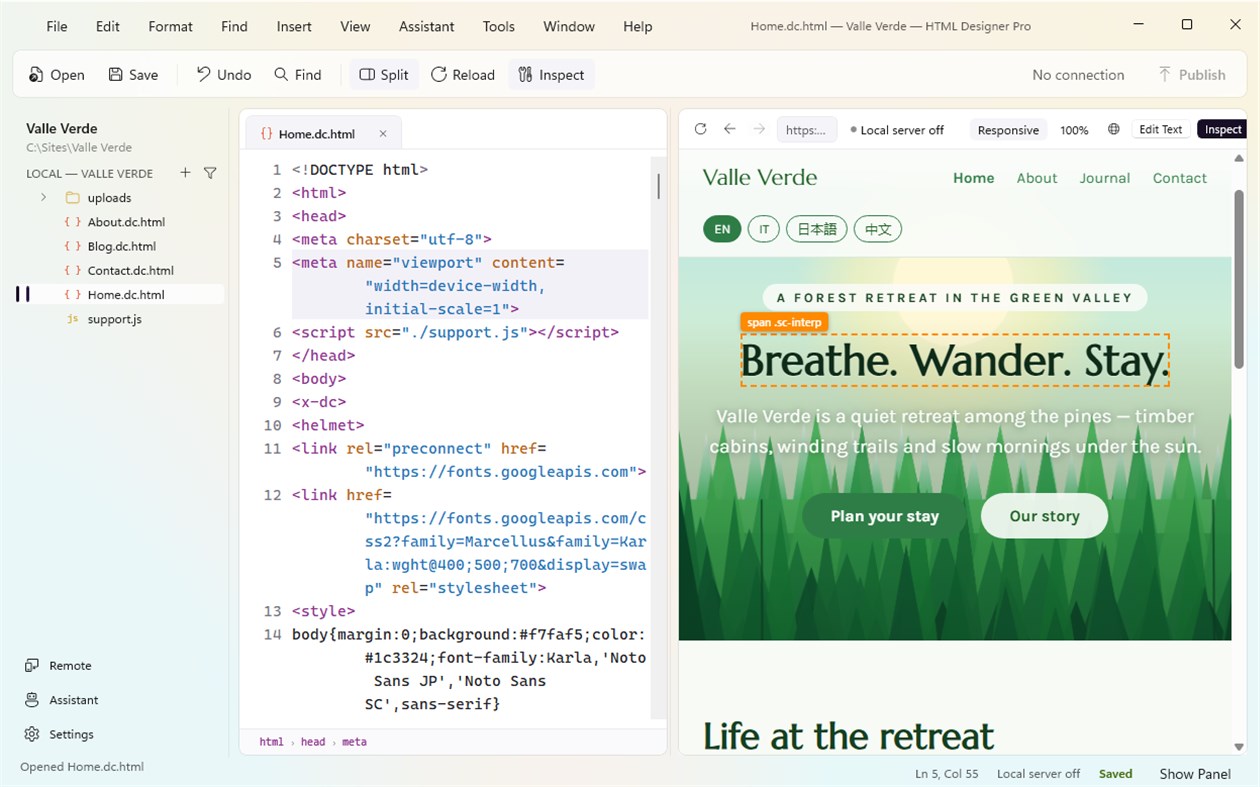Click the preview pane vertical scrollbar thumb

pos(1239,280)
